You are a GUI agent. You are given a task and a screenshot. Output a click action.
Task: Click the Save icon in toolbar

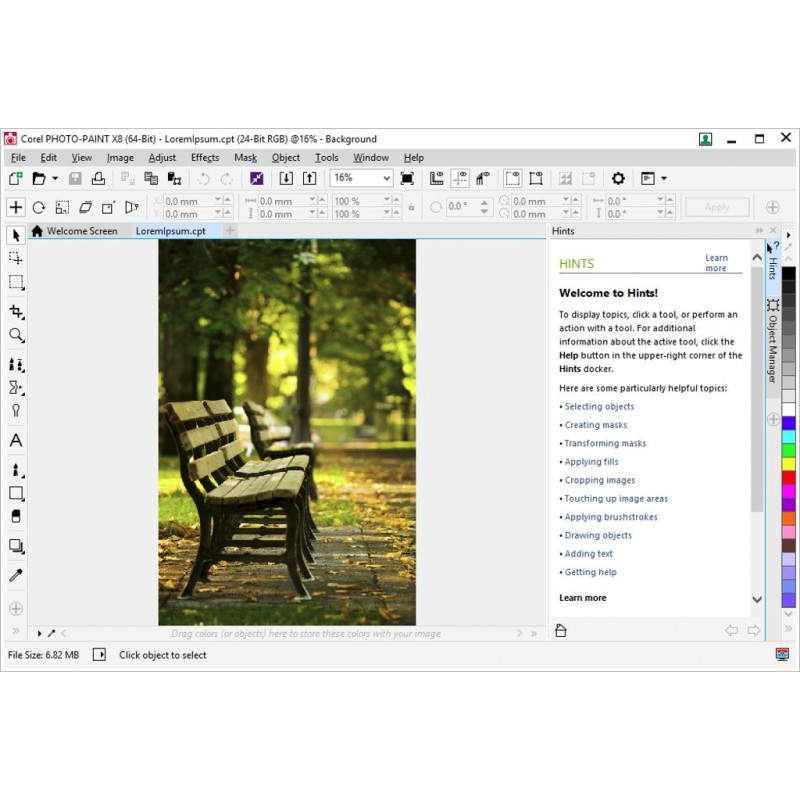click(x=76, y=178)
